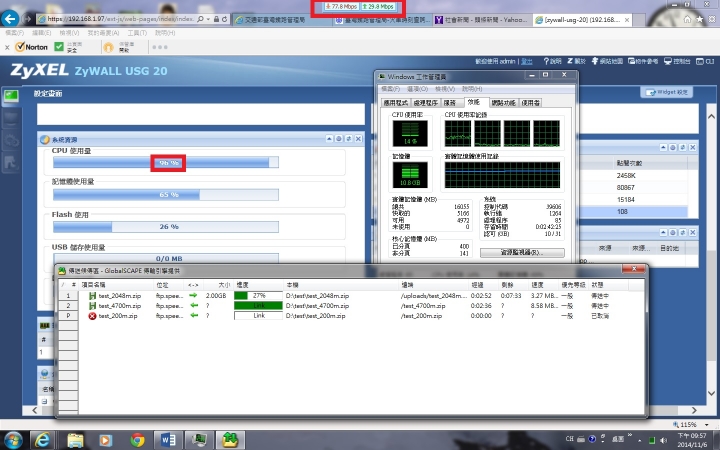This screenshot has height=450, width=720.
Task: Select the ZyWALL dashboard sidebar icon
Action: 11,96
